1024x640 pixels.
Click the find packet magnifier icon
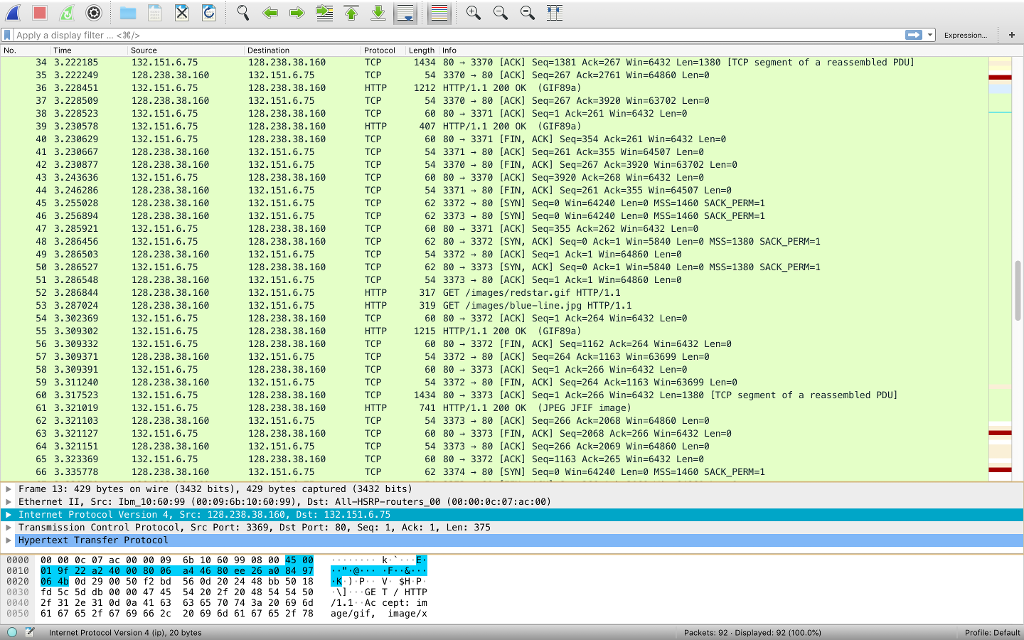point(243,12)
